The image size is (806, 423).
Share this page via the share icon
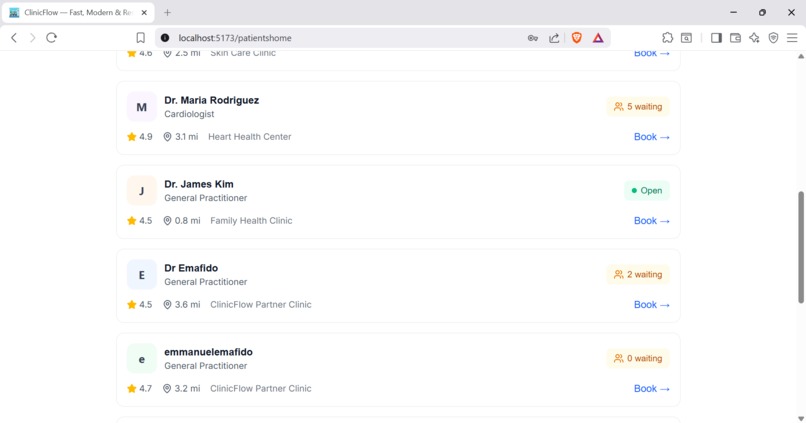554,38
